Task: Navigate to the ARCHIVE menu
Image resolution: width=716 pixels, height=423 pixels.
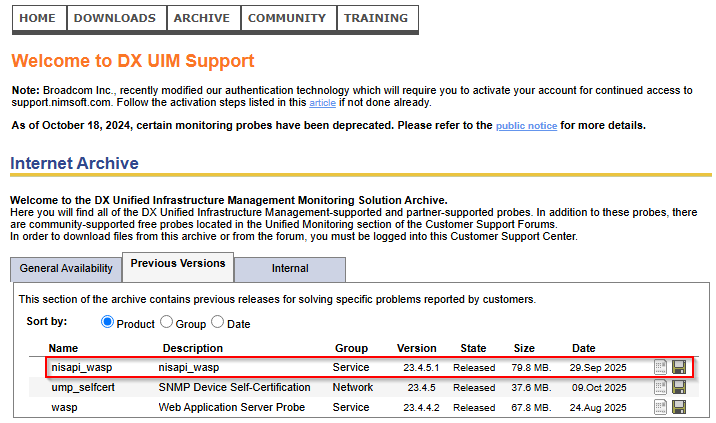Action: click(201, 18)
